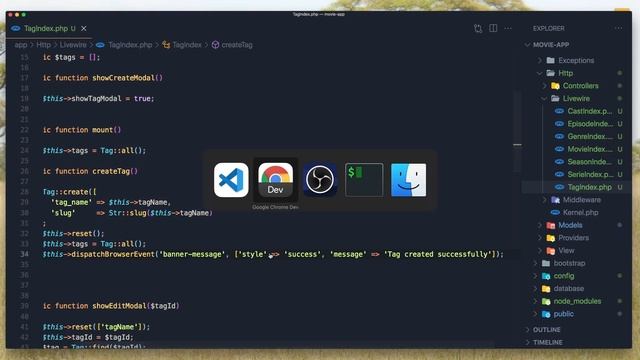Pick Finder in the app switcher

pyautogui.click(x=409, y=180)
